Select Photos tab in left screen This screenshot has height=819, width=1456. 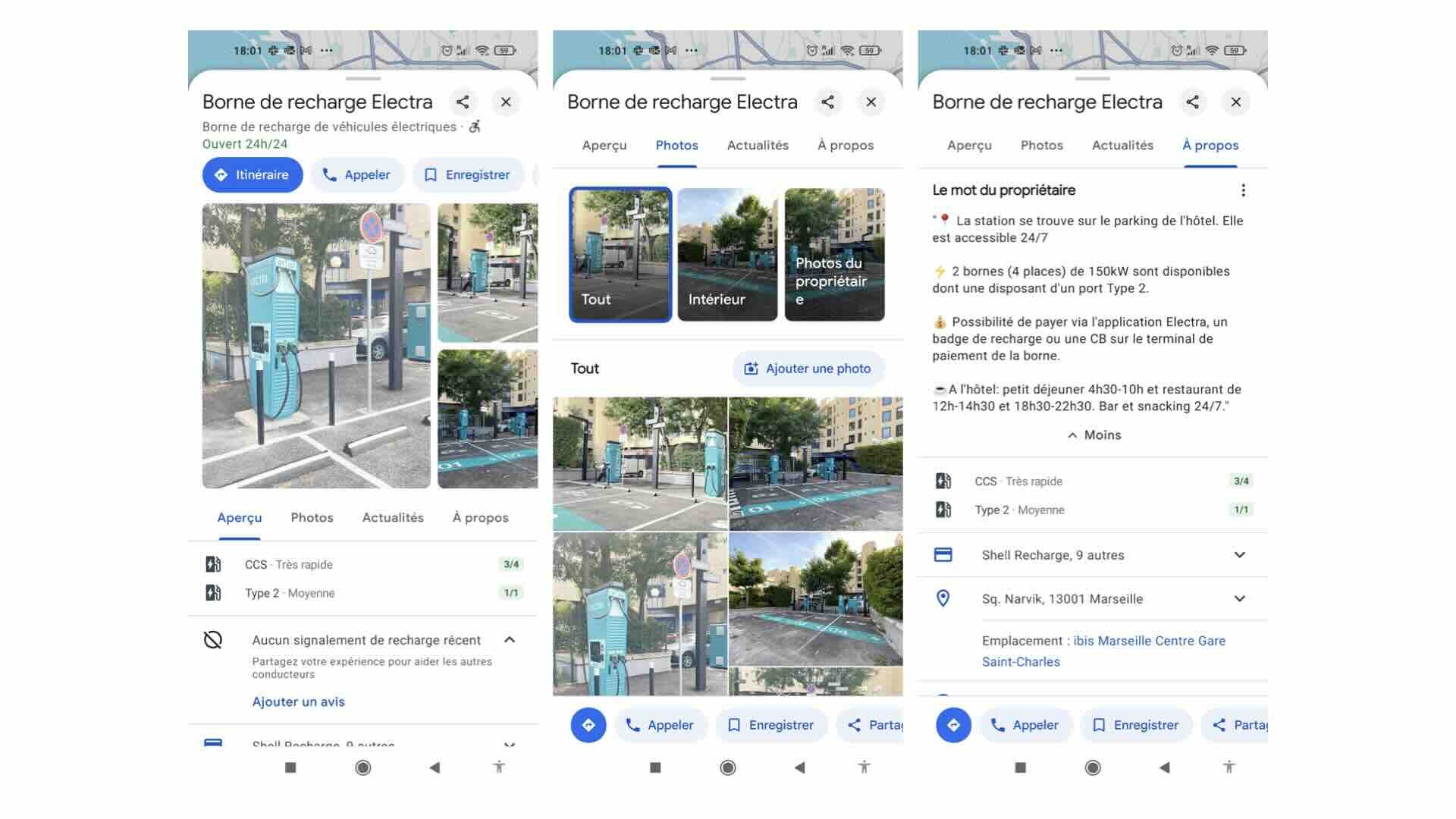[x=312, y=518]
